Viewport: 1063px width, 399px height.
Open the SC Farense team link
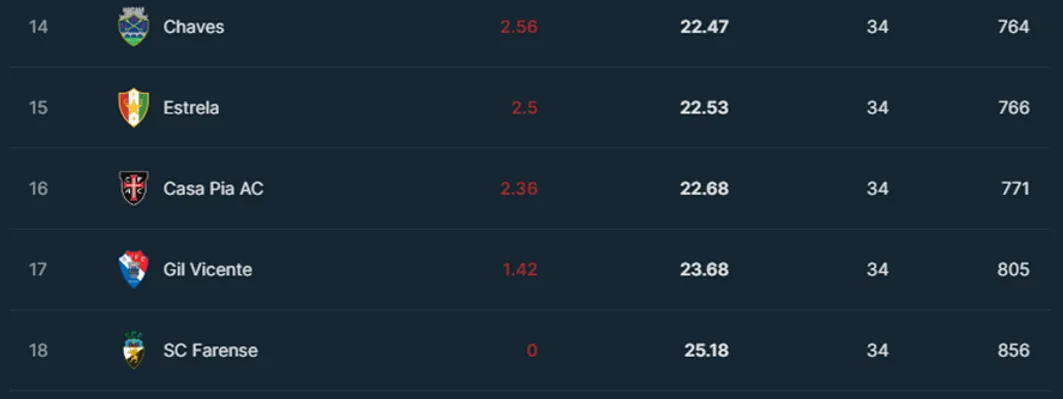[x=211, y=350]
